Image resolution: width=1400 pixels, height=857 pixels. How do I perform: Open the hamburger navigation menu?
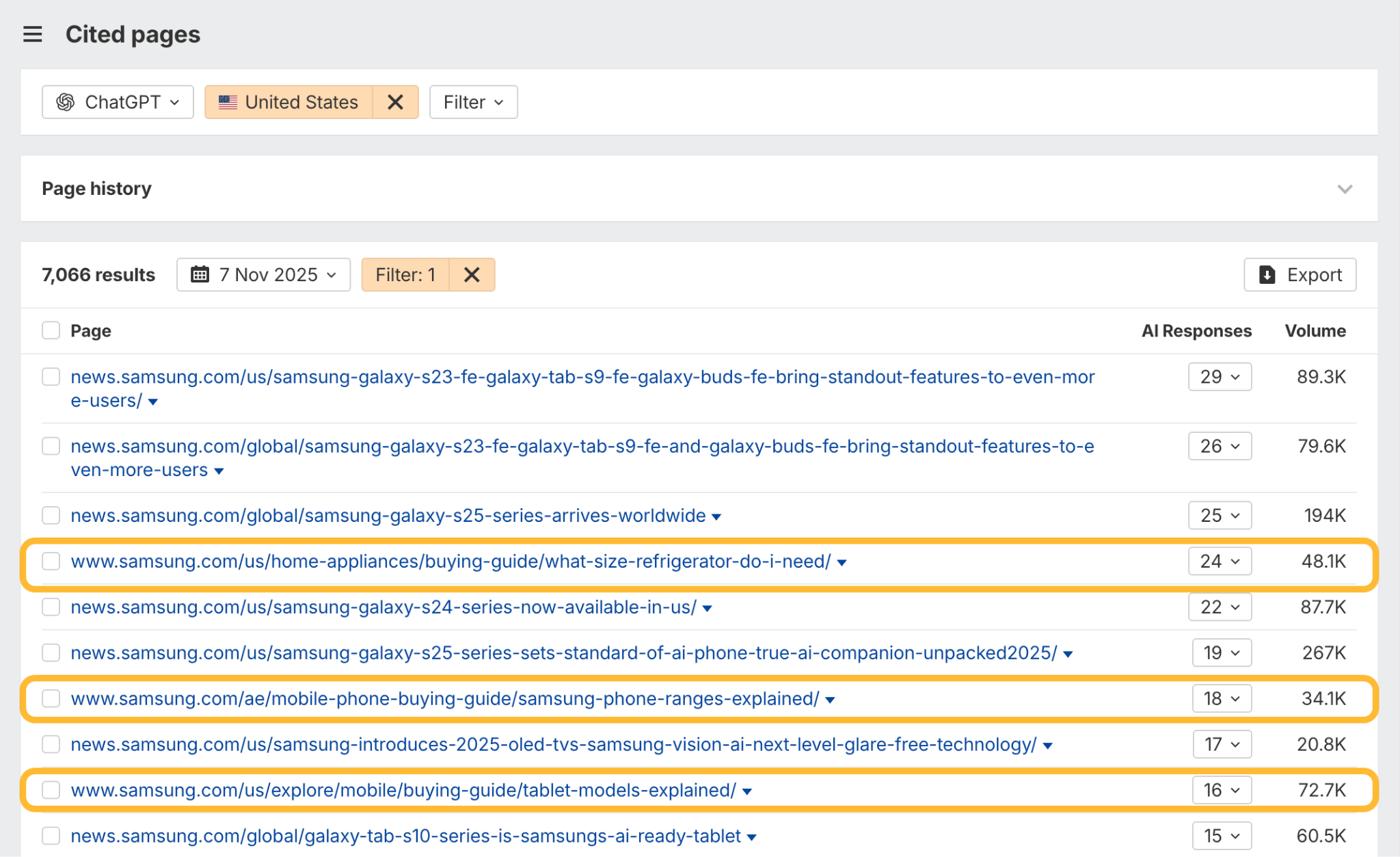[32, 34]
